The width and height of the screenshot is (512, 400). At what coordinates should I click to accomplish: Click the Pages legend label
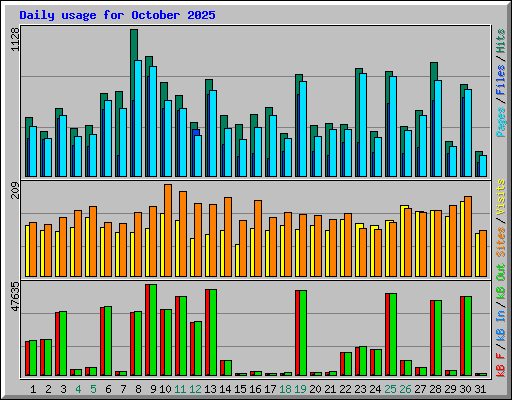pos(501,122)
